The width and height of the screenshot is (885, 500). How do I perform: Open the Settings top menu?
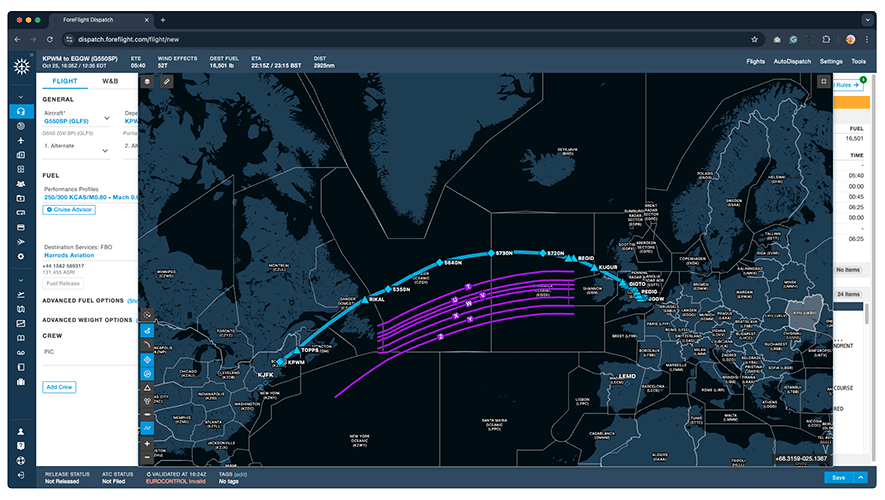[x=831, y=62]
